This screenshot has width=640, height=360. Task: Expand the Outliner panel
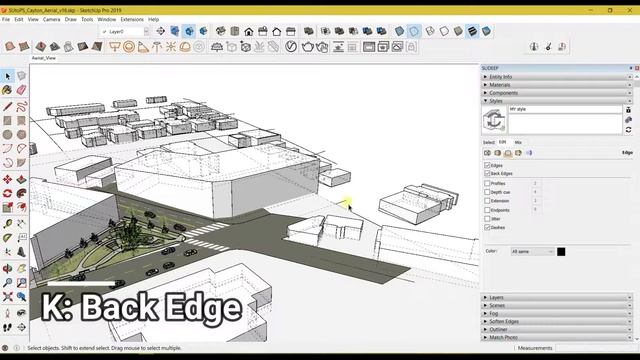tap(557, 329)
